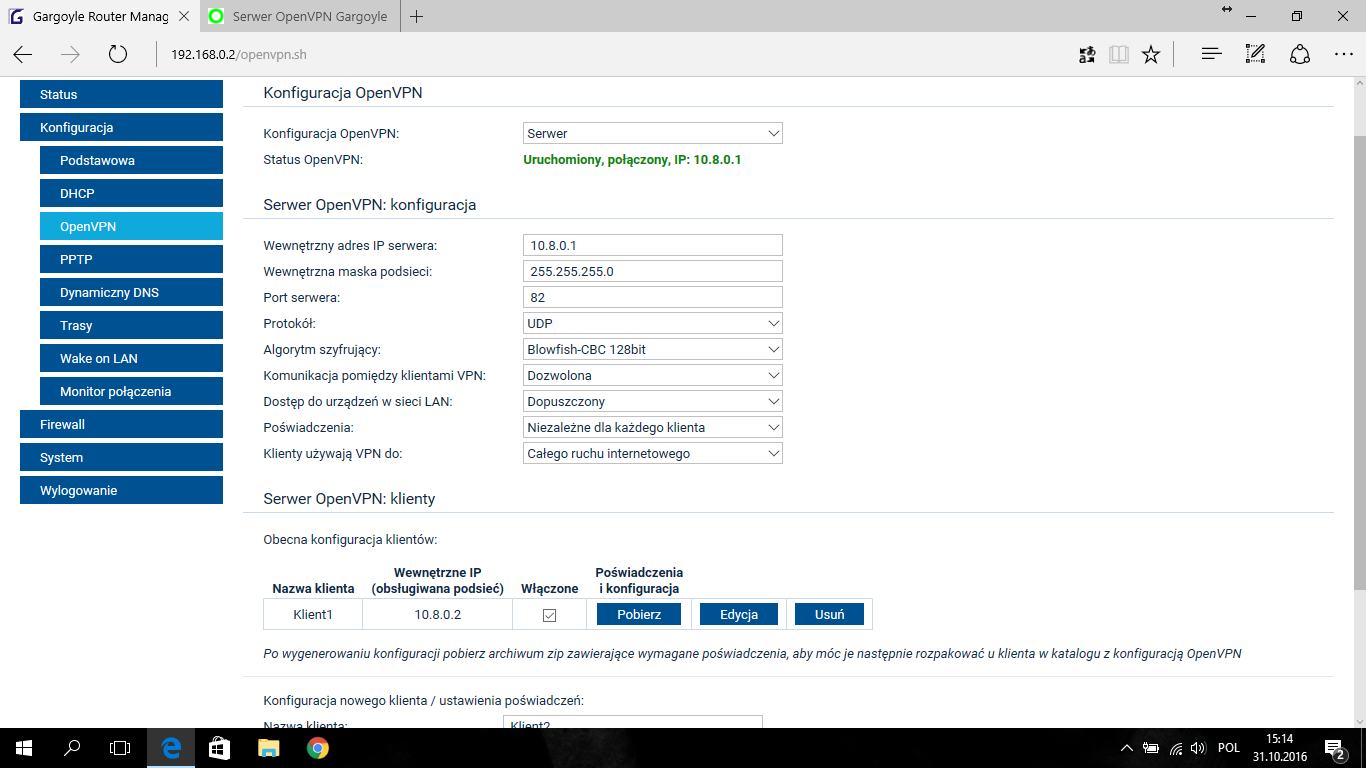Switch to Serwer OpenVPN Gargoyle tab
Image resolution: width=1366 pixels, height=768 pixels.
tap(298, 16)
